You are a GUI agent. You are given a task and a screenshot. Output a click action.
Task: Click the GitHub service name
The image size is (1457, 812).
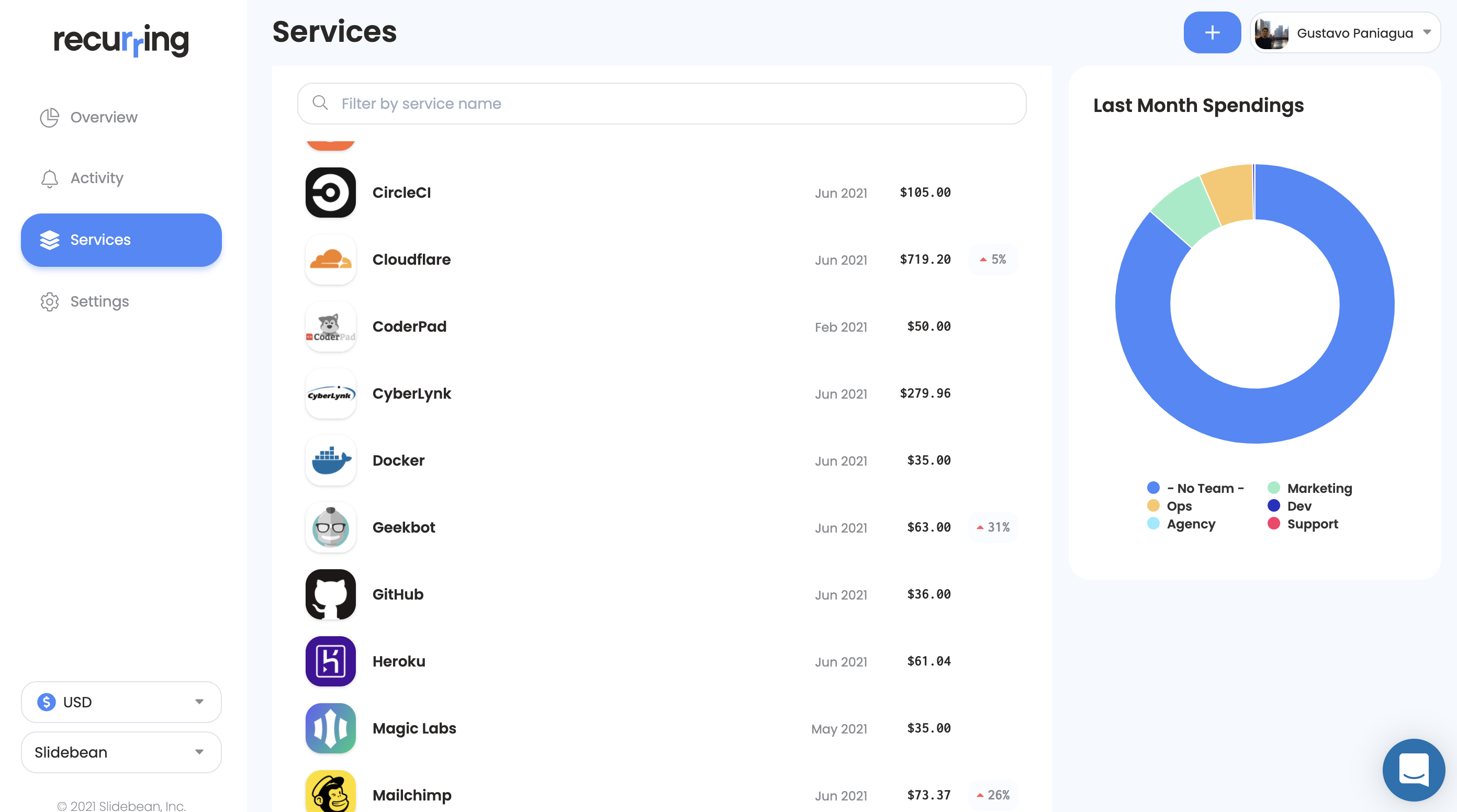coord(398,595)
